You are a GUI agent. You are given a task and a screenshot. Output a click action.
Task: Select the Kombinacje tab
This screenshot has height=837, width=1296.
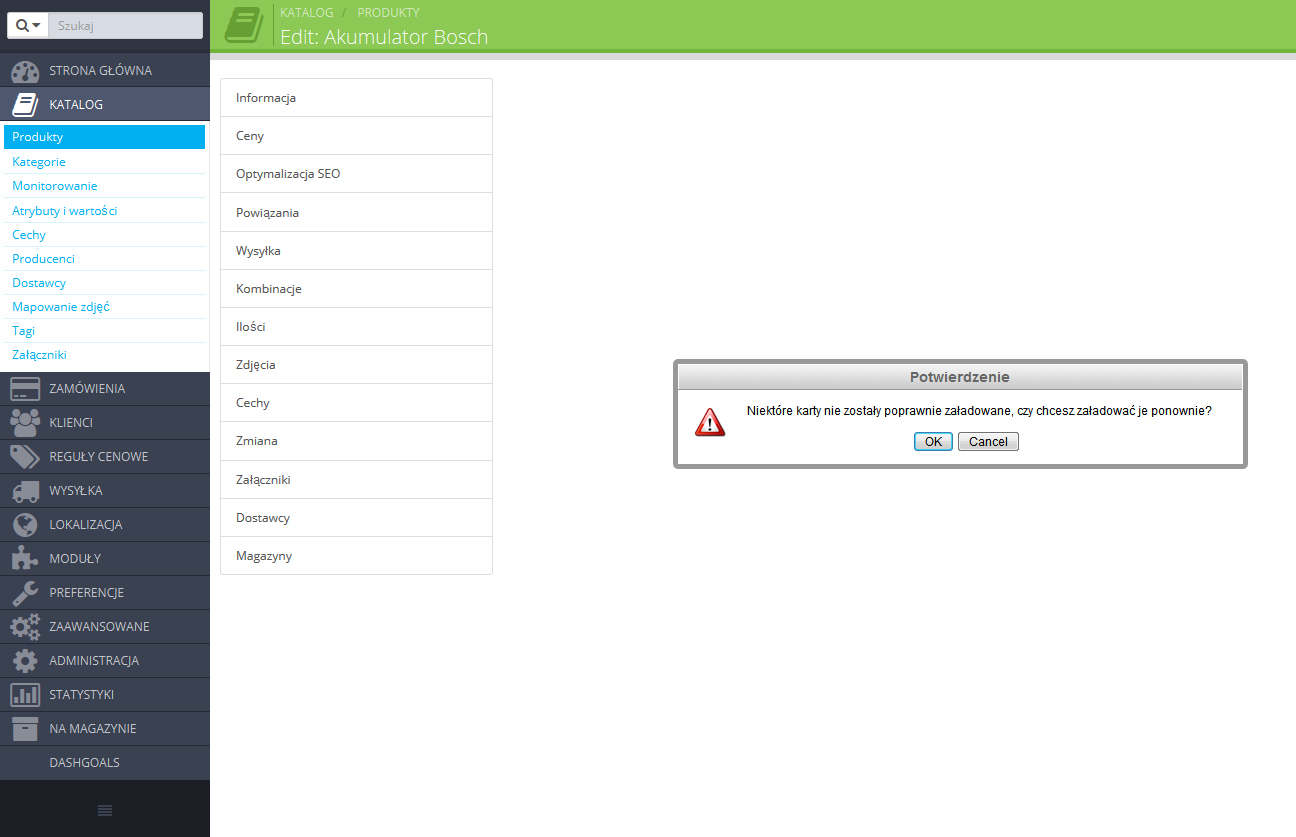[x=356, y=289]
